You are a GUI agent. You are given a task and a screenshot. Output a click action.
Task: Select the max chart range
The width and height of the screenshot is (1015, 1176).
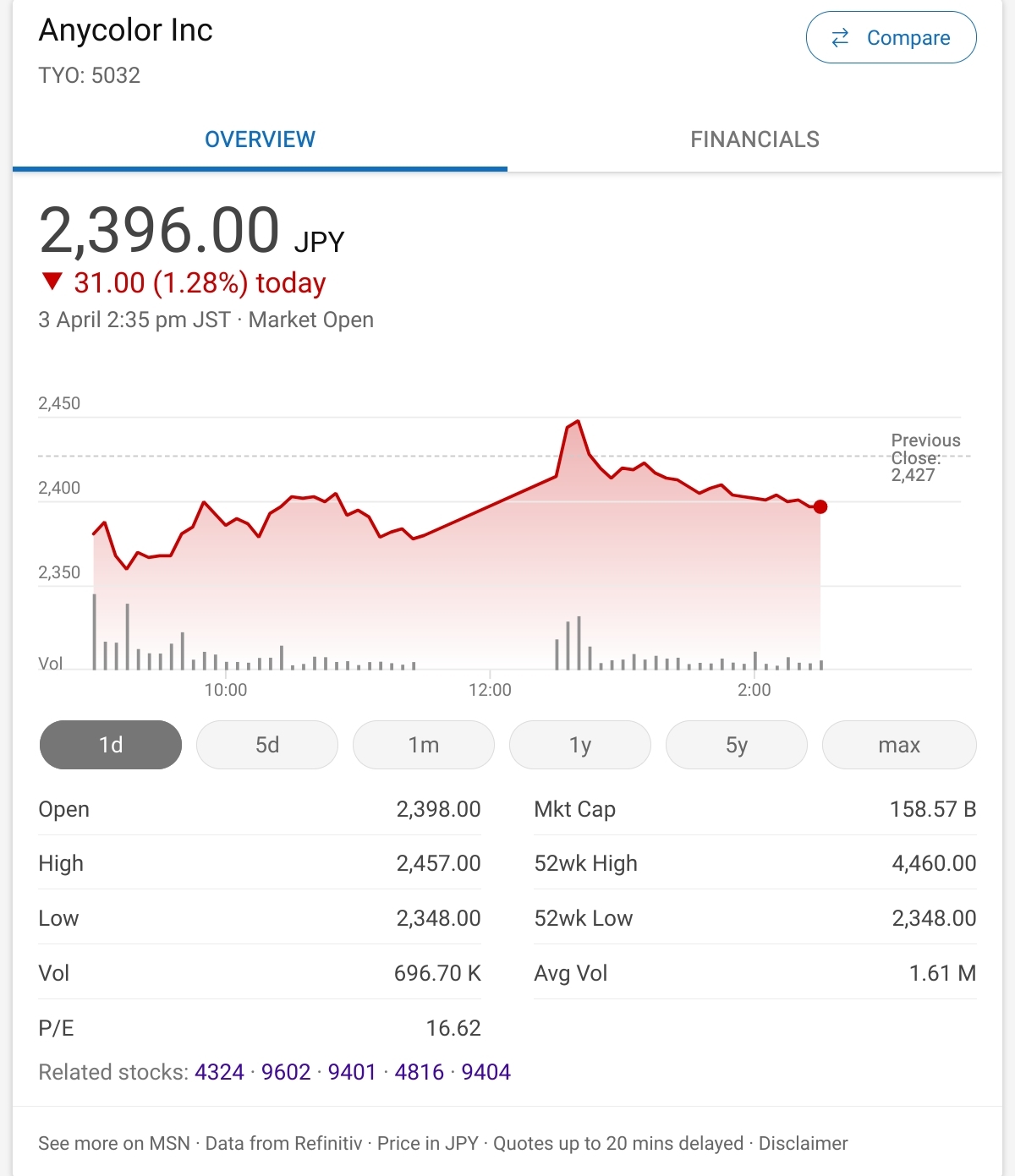899,745
